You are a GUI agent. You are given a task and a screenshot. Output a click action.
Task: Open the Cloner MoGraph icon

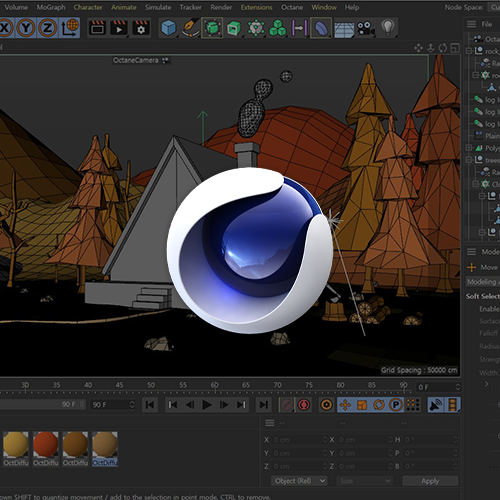[x=278, y=28]
